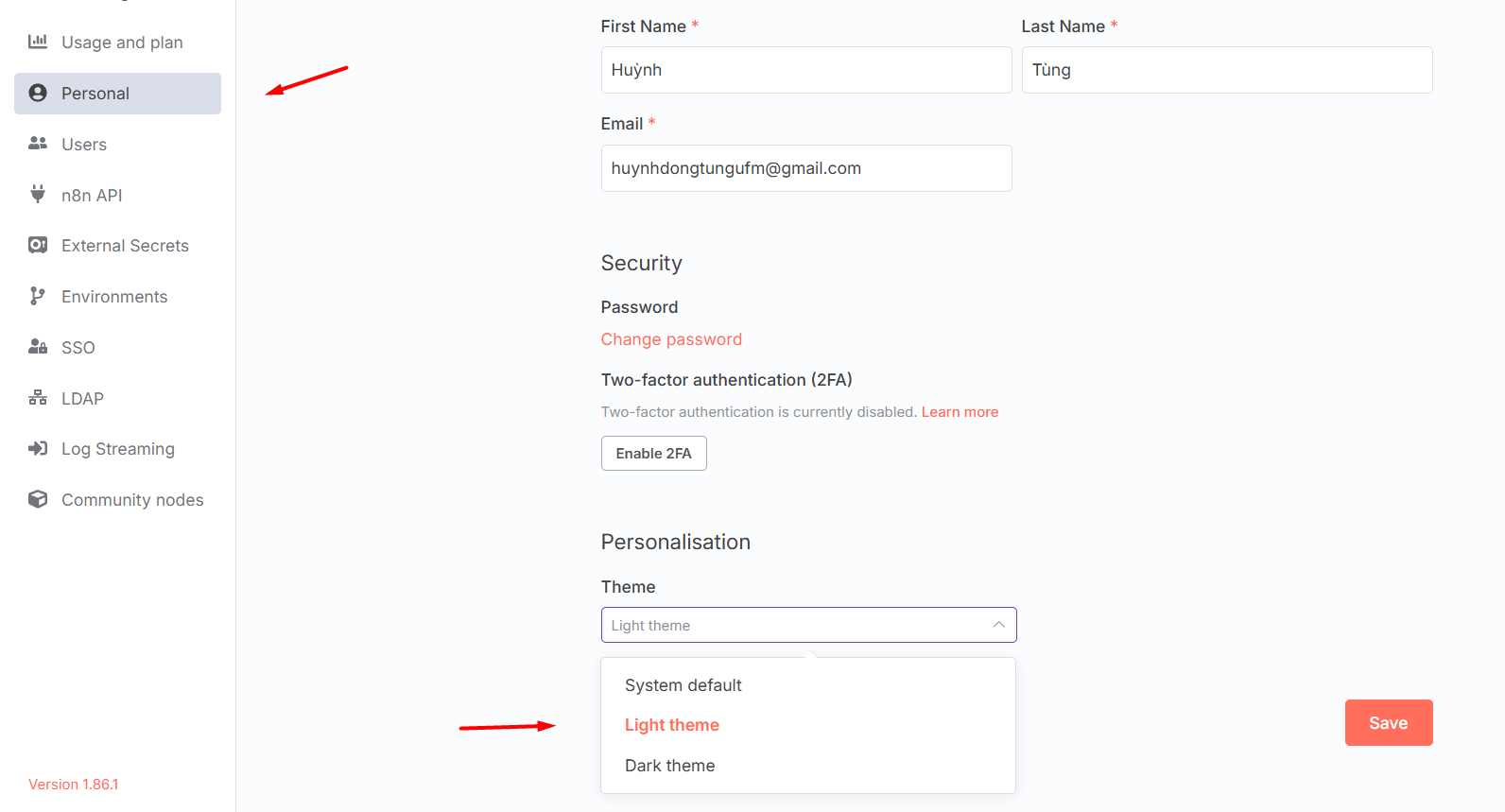The image size is (1505, 812).
Task: Click the Change password link
Action: [671, 339]
